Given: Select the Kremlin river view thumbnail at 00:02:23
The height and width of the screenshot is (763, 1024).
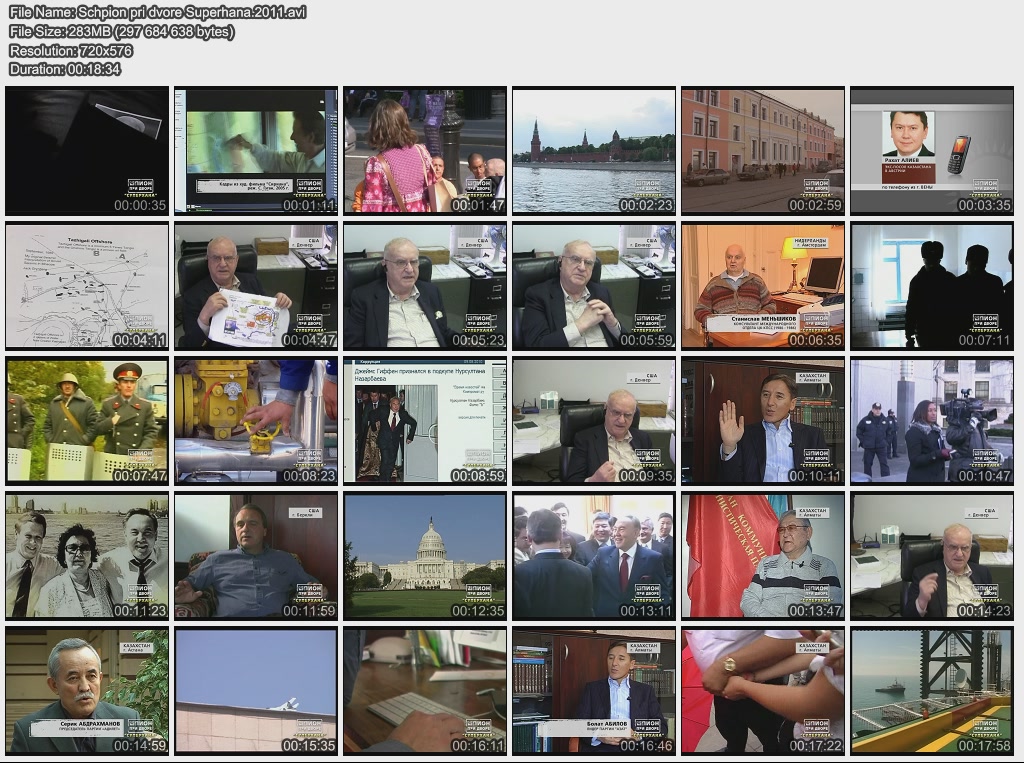Looking at the screenshot, I should coord(594,151).
